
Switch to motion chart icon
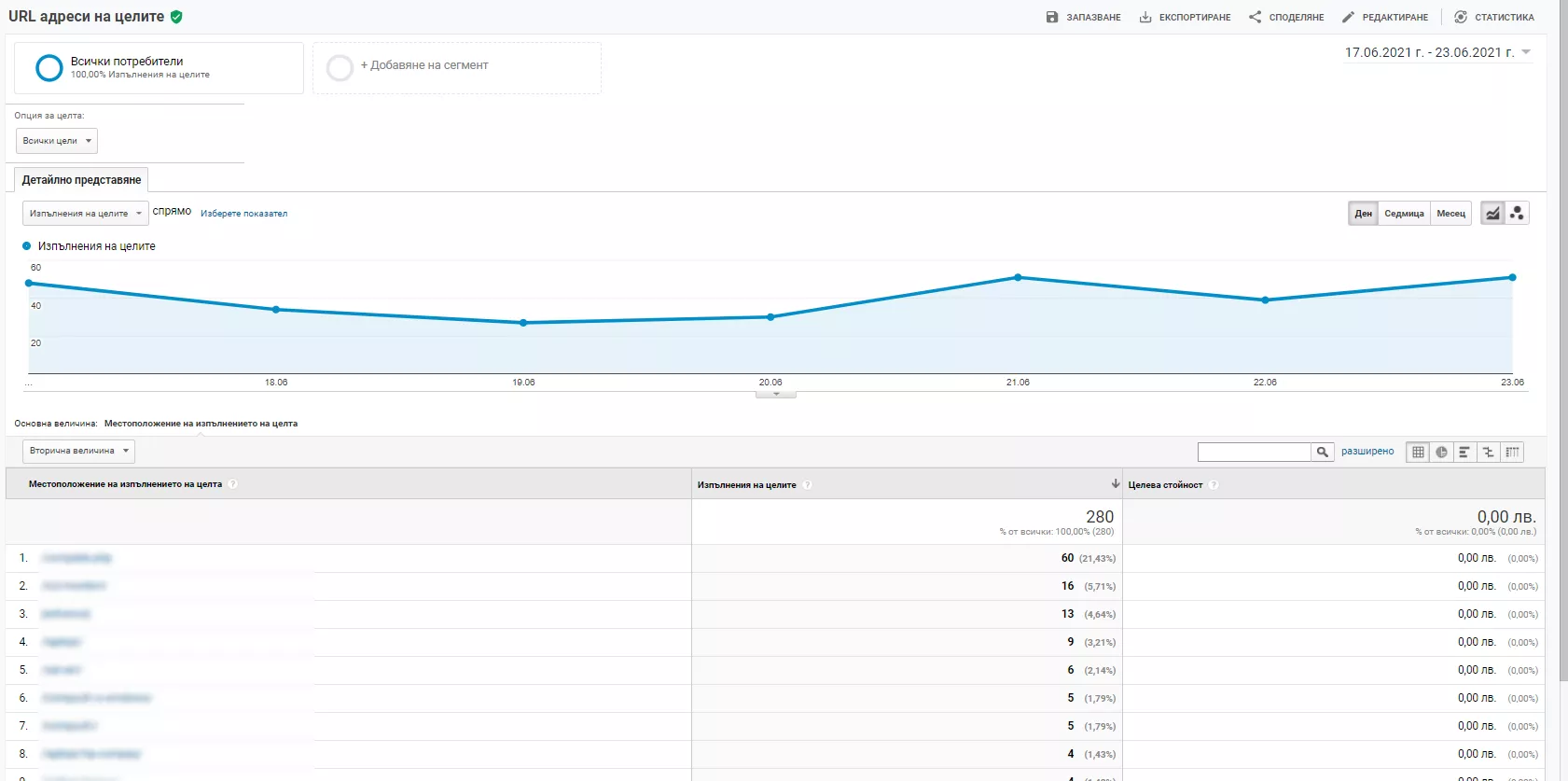click(x=1517, y=214)
